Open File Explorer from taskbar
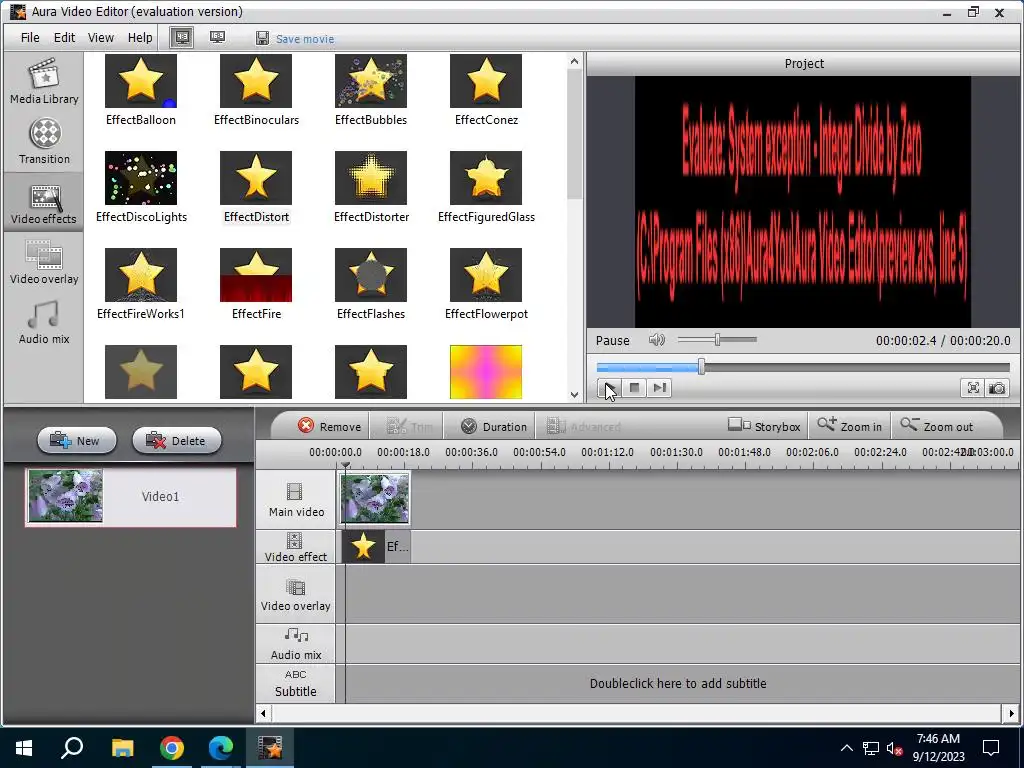The height and width of the screenshot is (768, 1024). click(x=122, y=748)
